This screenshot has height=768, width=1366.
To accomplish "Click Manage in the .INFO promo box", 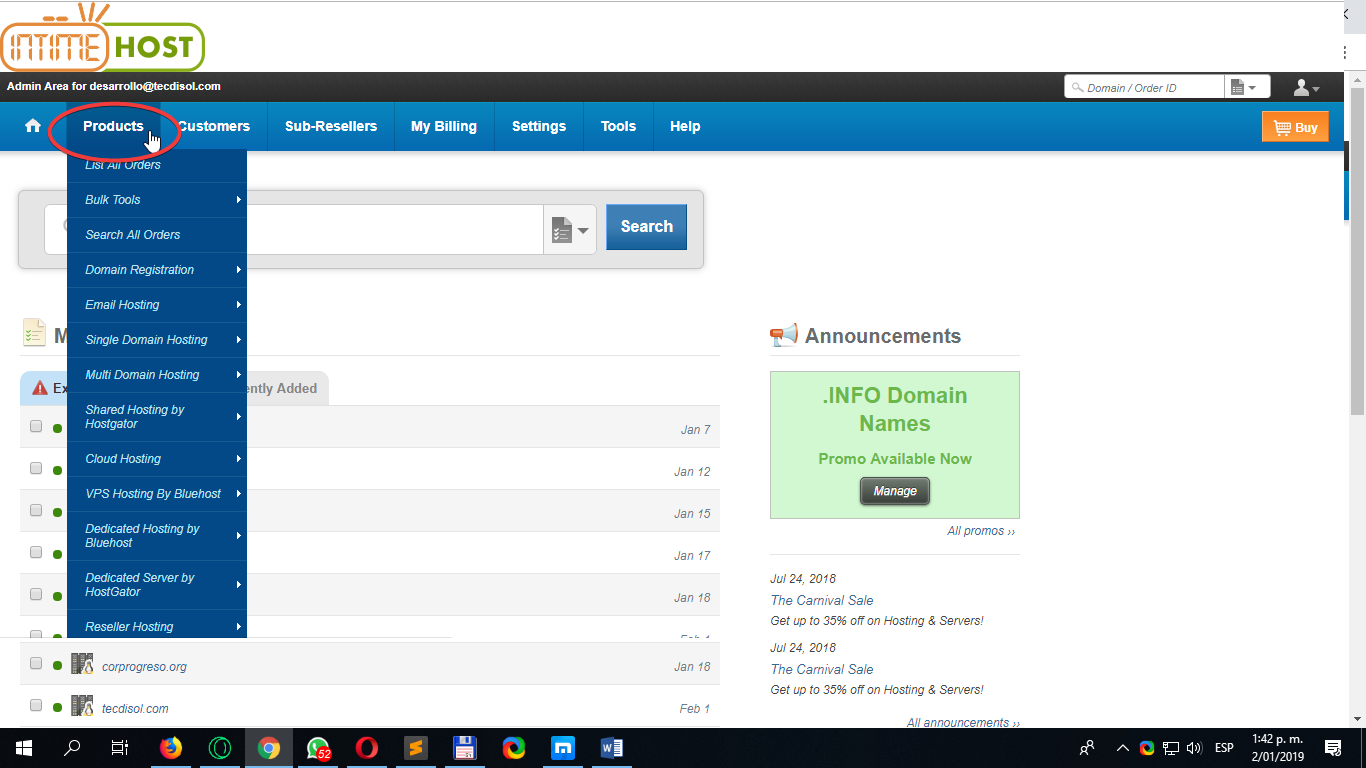I will tap(895, 491).
